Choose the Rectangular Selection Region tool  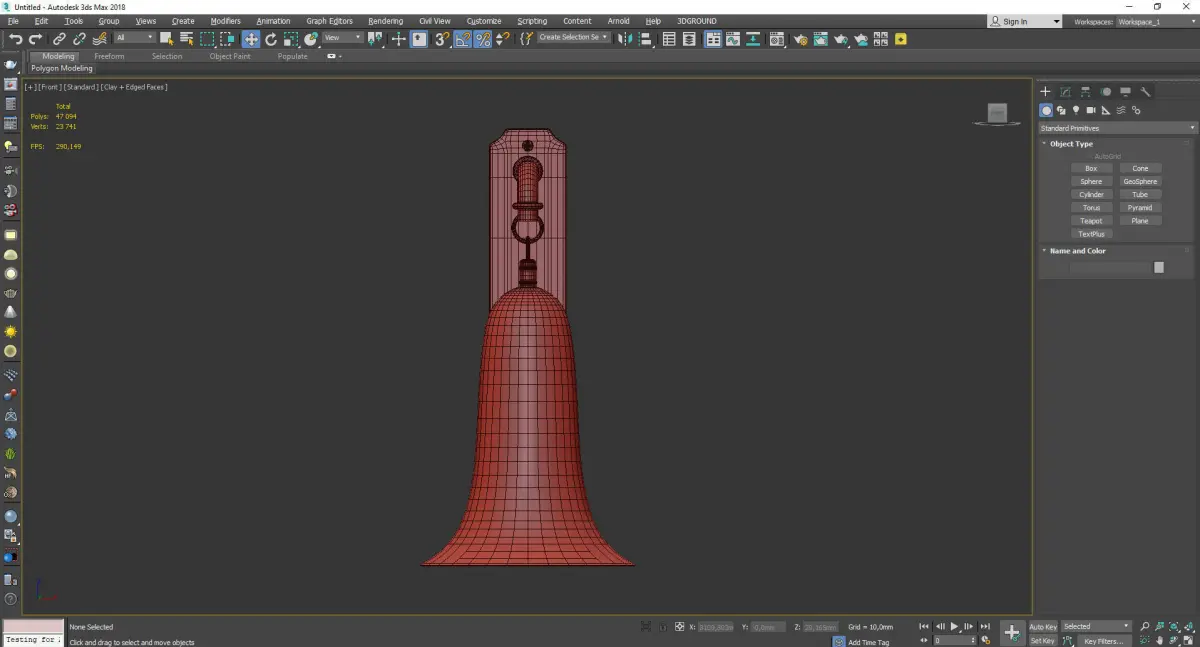click(x=207, y=39)
